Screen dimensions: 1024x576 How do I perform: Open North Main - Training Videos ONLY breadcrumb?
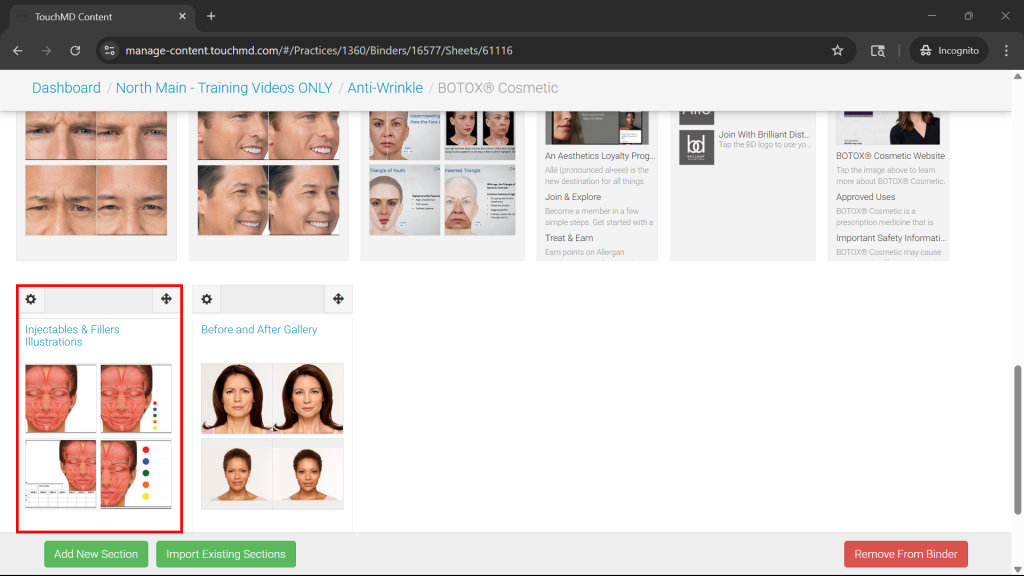click(x=224, y=88)
